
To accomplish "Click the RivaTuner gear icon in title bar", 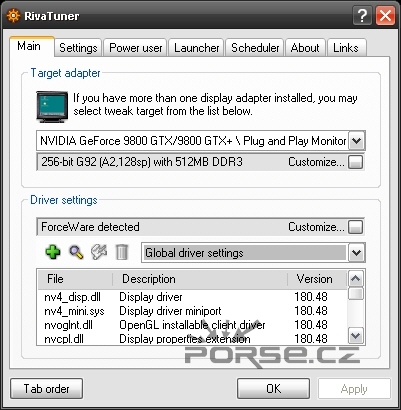I will [x=13, y=16].
